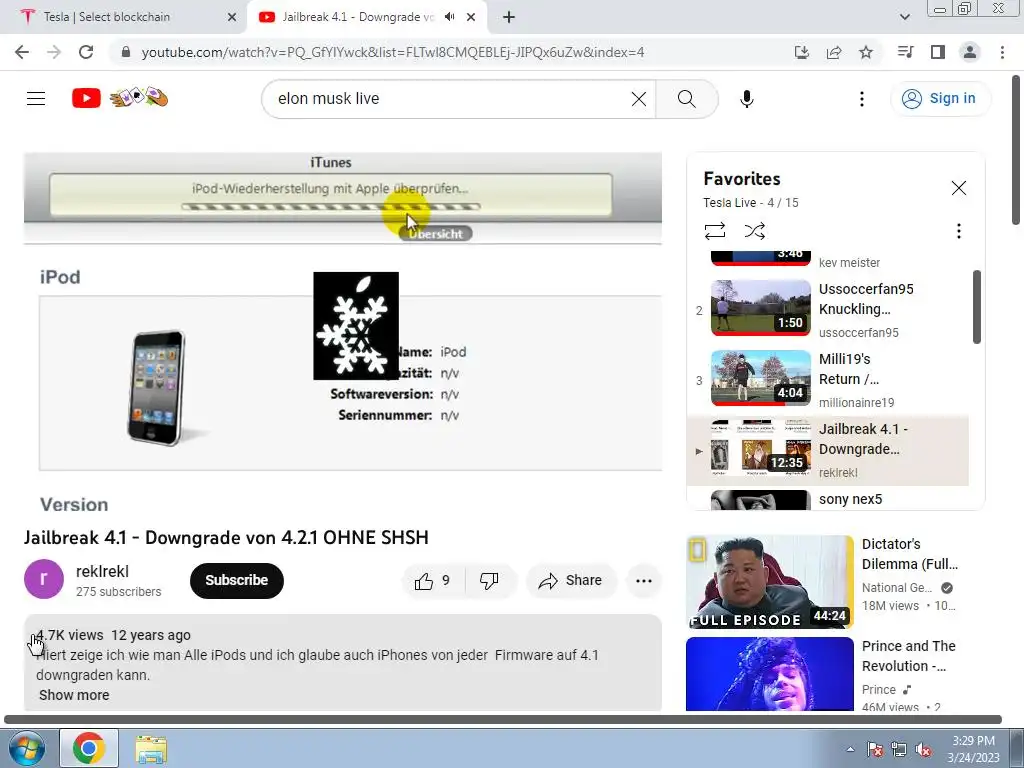Select Jailbreak 4.1 Downgrade playlist item
Screen dimensions: 1024x768
coord(828,450)
